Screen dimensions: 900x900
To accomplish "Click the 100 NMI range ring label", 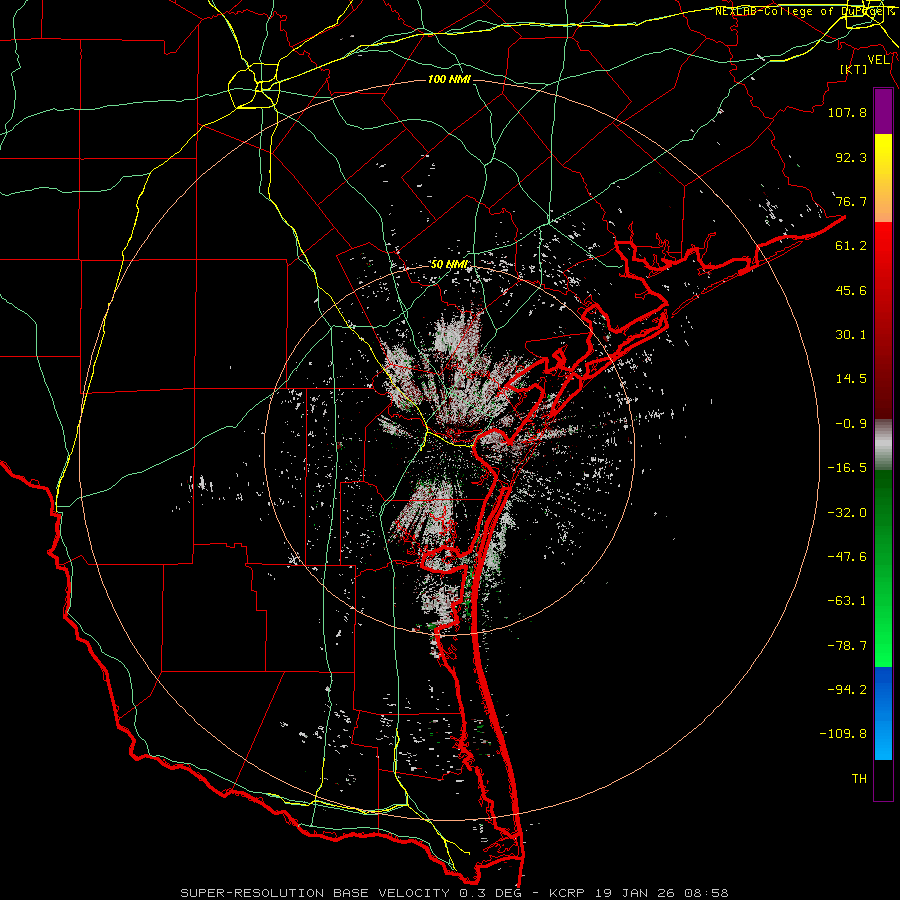I will (449, 79).
